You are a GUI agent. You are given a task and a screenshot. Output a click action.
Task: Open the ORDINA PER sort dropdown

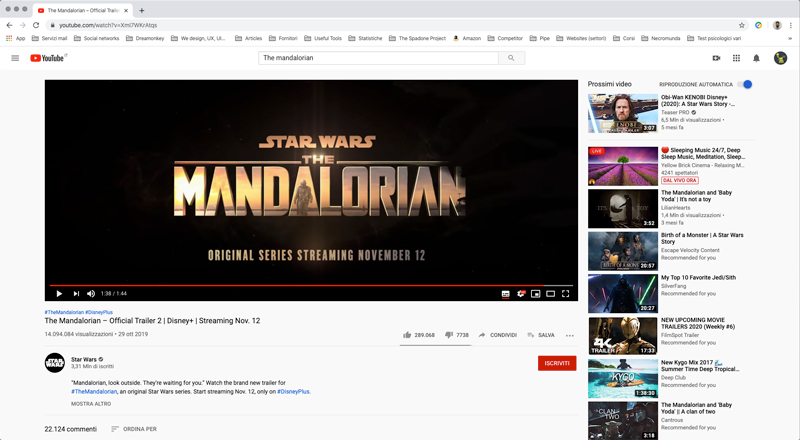pos(134,429)
